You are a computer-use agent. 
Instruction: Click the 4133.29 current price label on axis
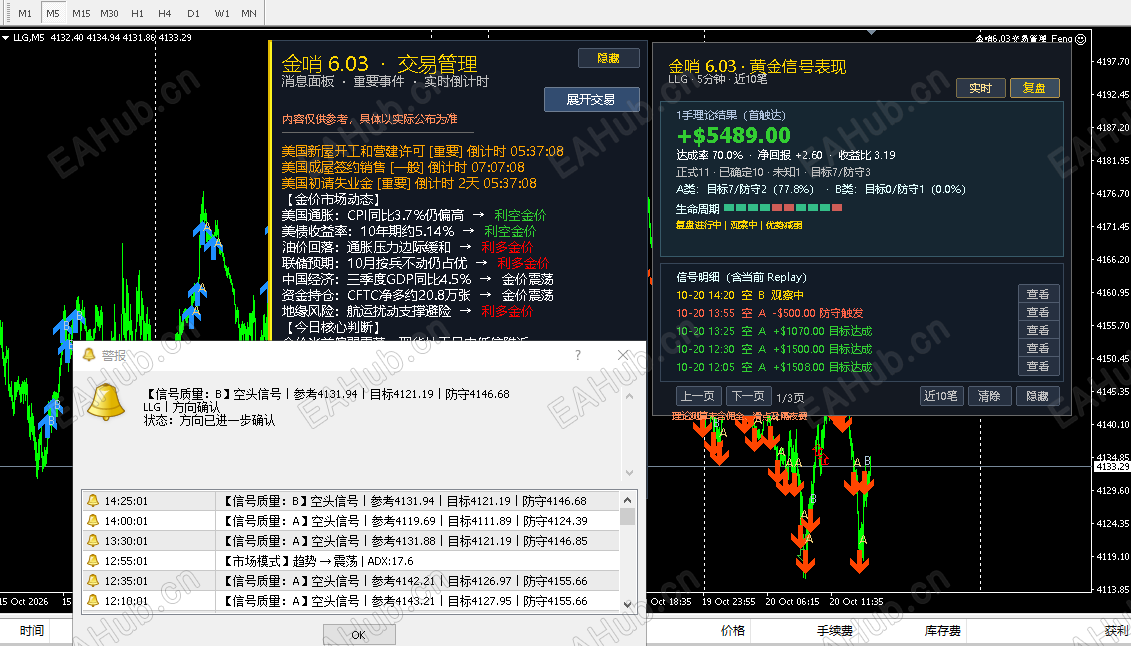click(x=1112, y=466)
